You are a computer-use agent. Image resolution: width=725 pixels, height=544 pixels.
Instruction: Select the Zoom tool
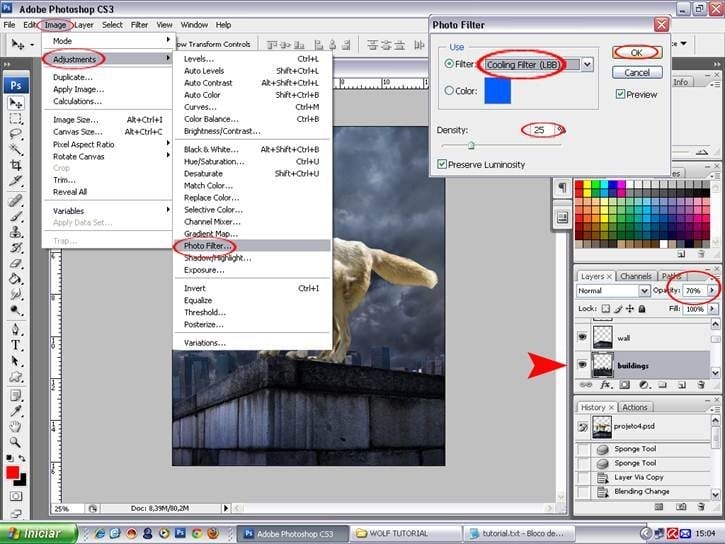[x=16, y=442]
